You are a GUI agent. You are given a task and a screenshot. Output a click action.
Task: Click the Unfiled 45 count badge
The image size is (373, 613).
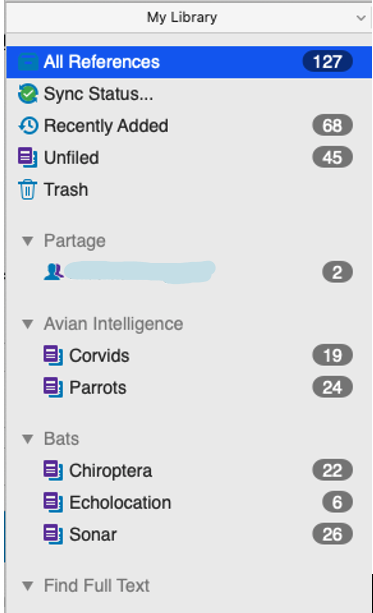(x=332, y=158)
